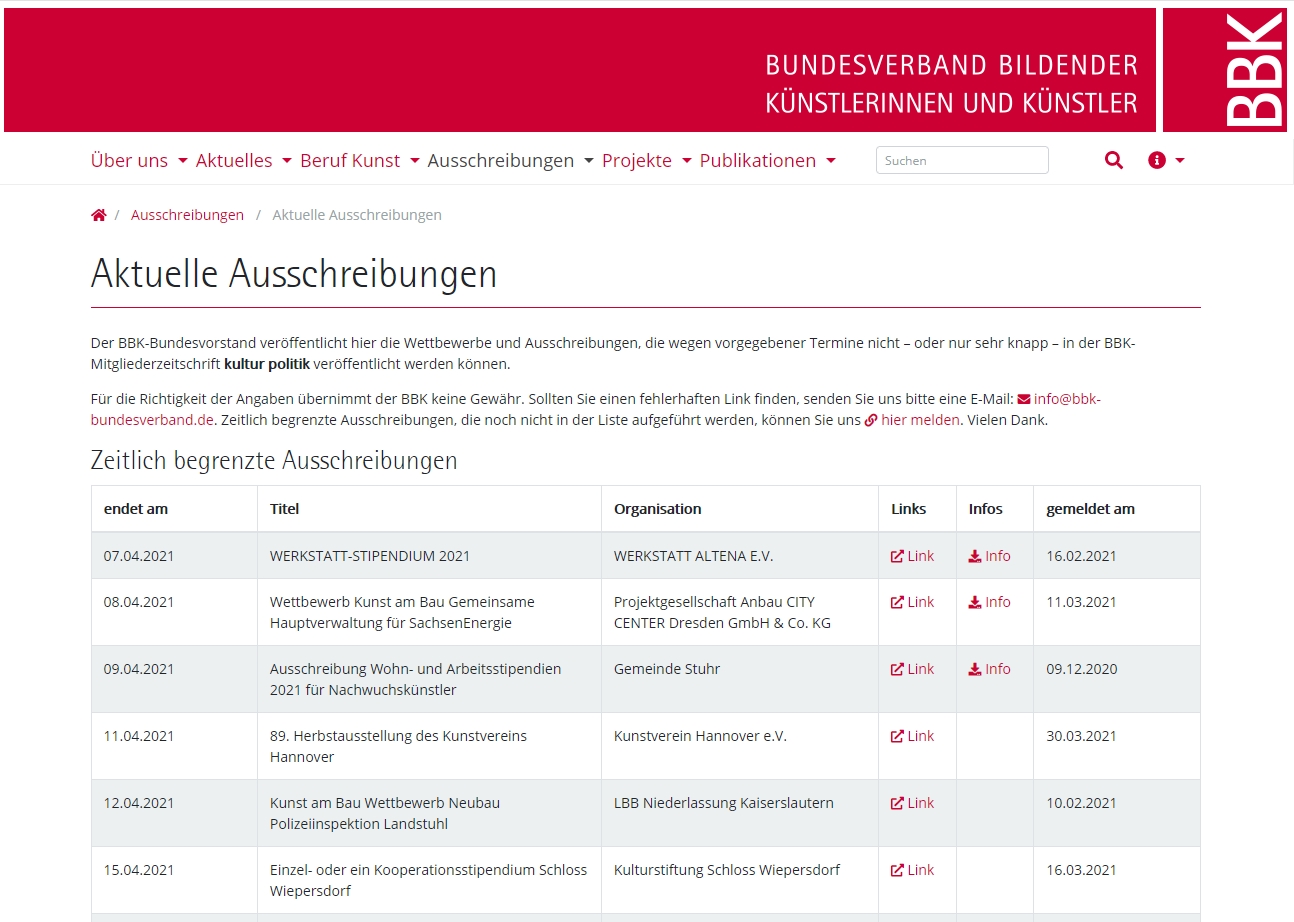Expand the Aktuelles menu
This screenshot has width=1294, height=922.
click(x=244, y=160)
